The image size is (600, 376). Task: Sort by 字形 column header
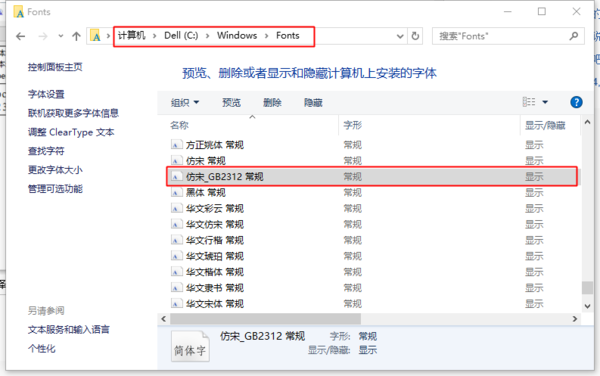pos(352,125)
